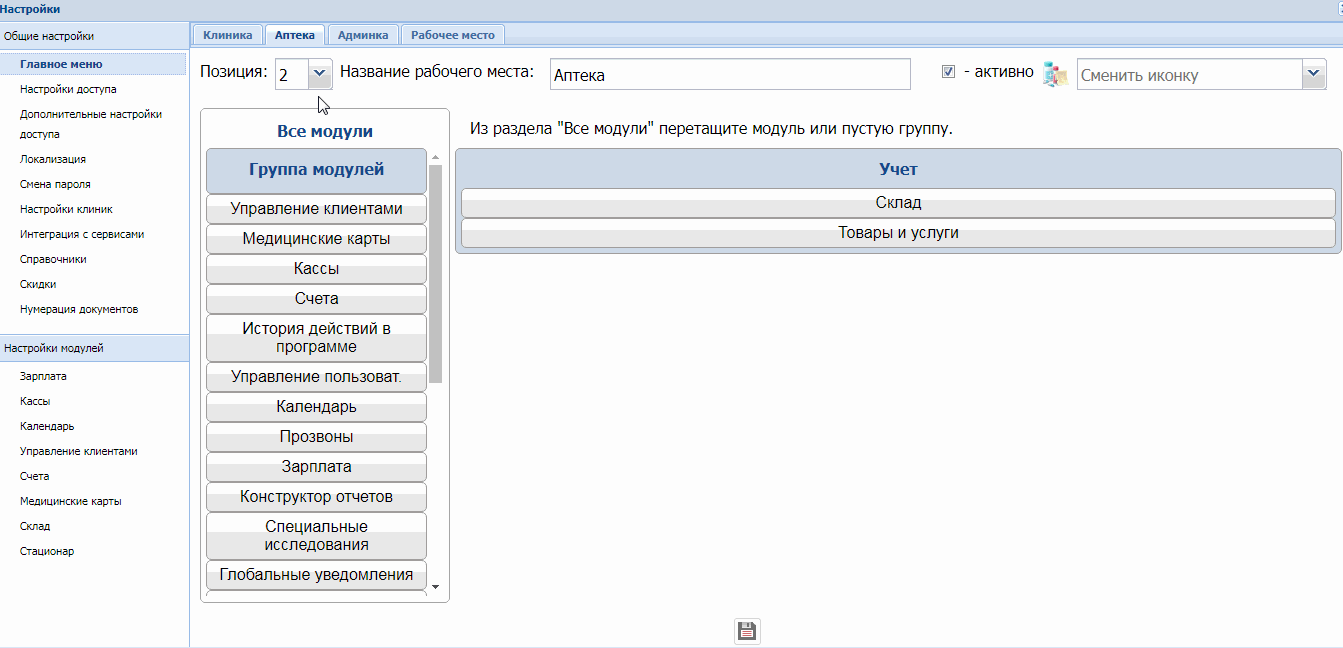Image resolution: width=1343 pixels, height=648 pixels.
Task: Open 'Смена пароля' in sidebar
Action: coord(55,184)
